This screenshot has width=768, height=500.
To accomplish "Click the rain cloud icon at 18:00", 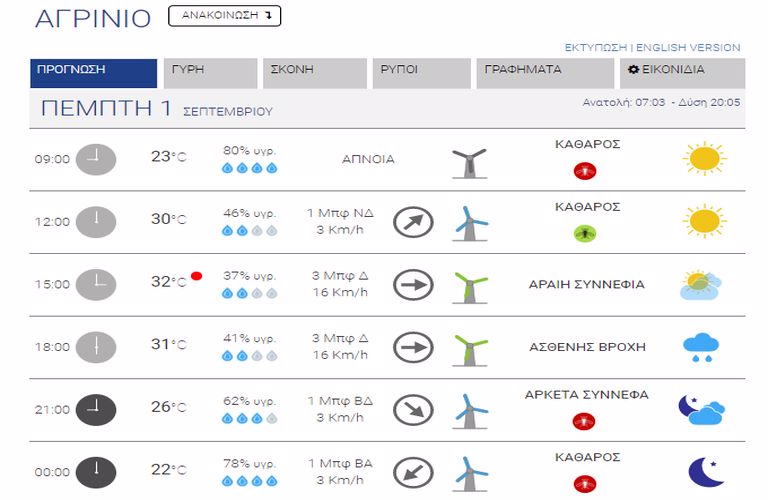I will 701,347.
